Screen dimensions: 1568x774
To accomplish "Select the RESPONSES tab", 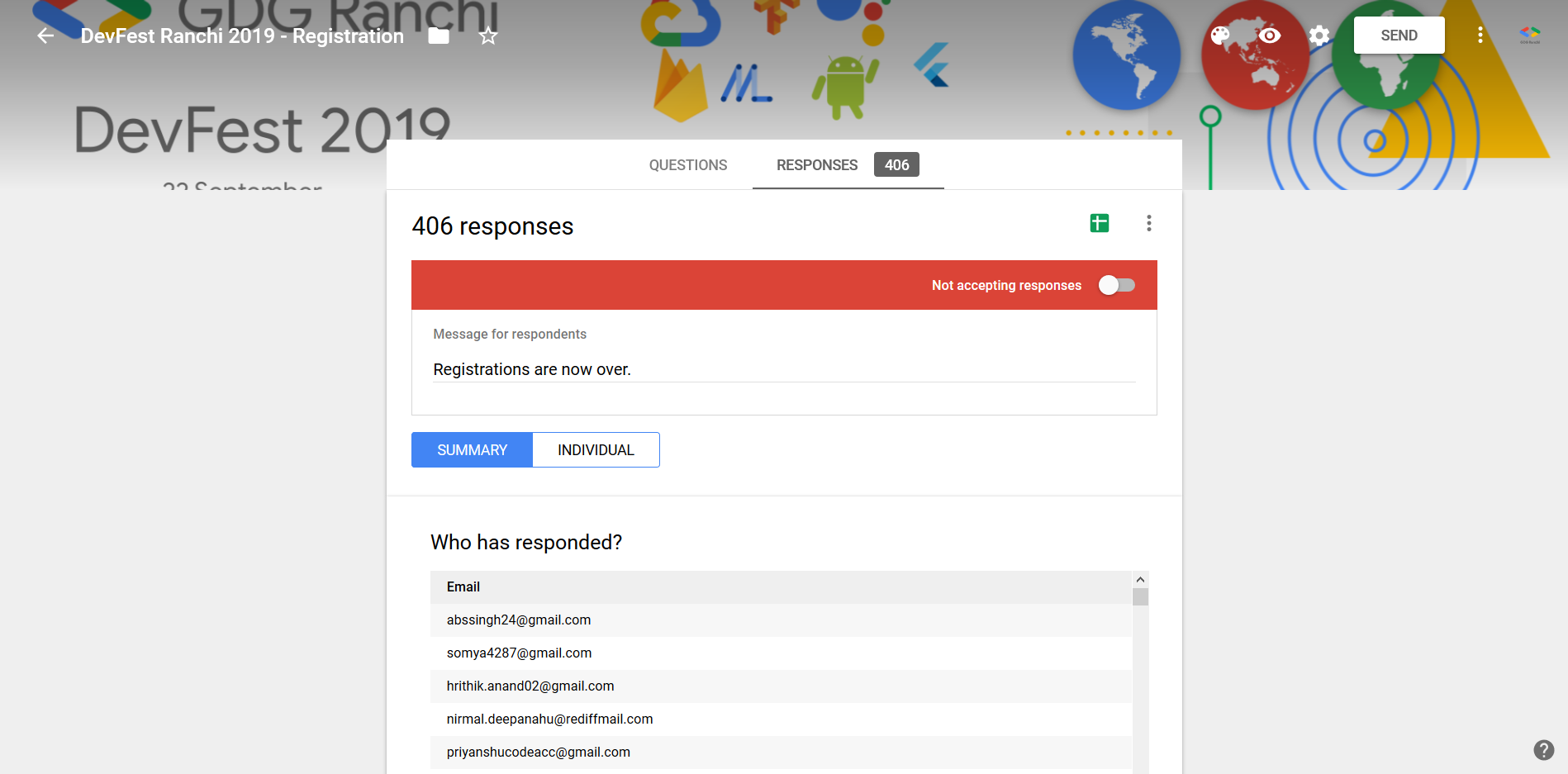I will click(x=817, y=165).
